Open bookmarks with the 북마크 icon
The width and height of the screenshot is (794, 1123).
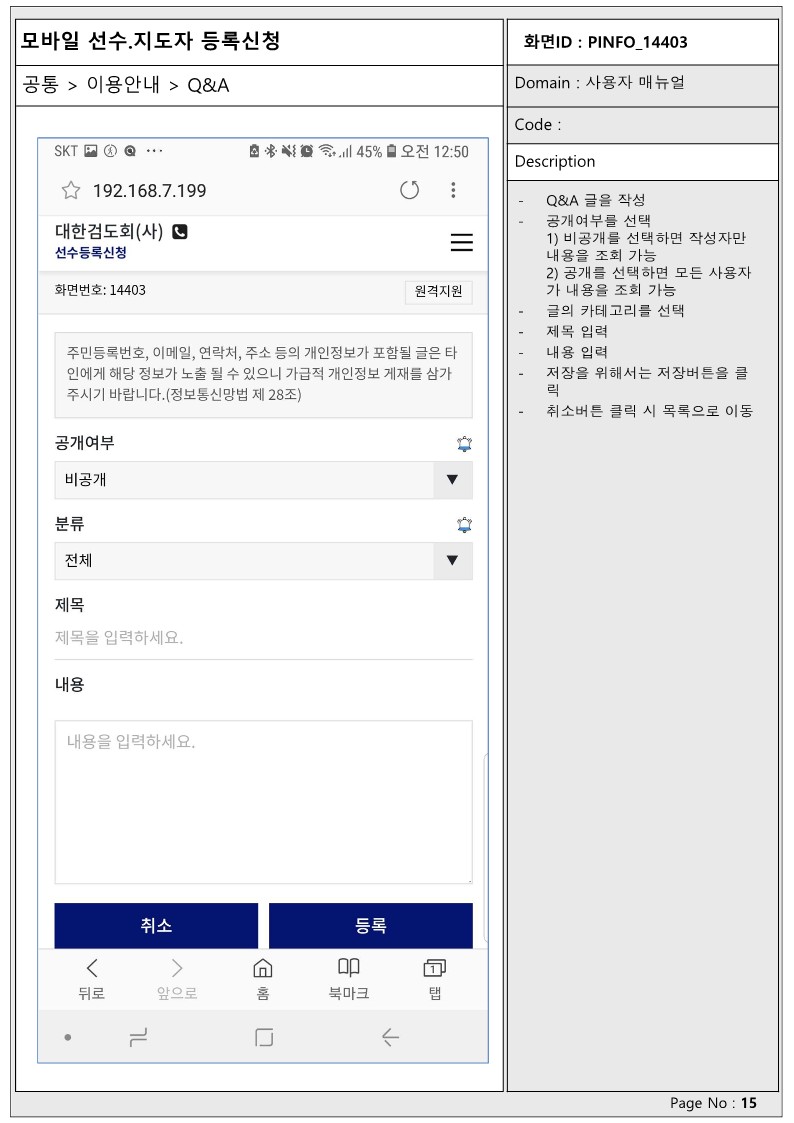pyautogui.click(x=349, y=978)
